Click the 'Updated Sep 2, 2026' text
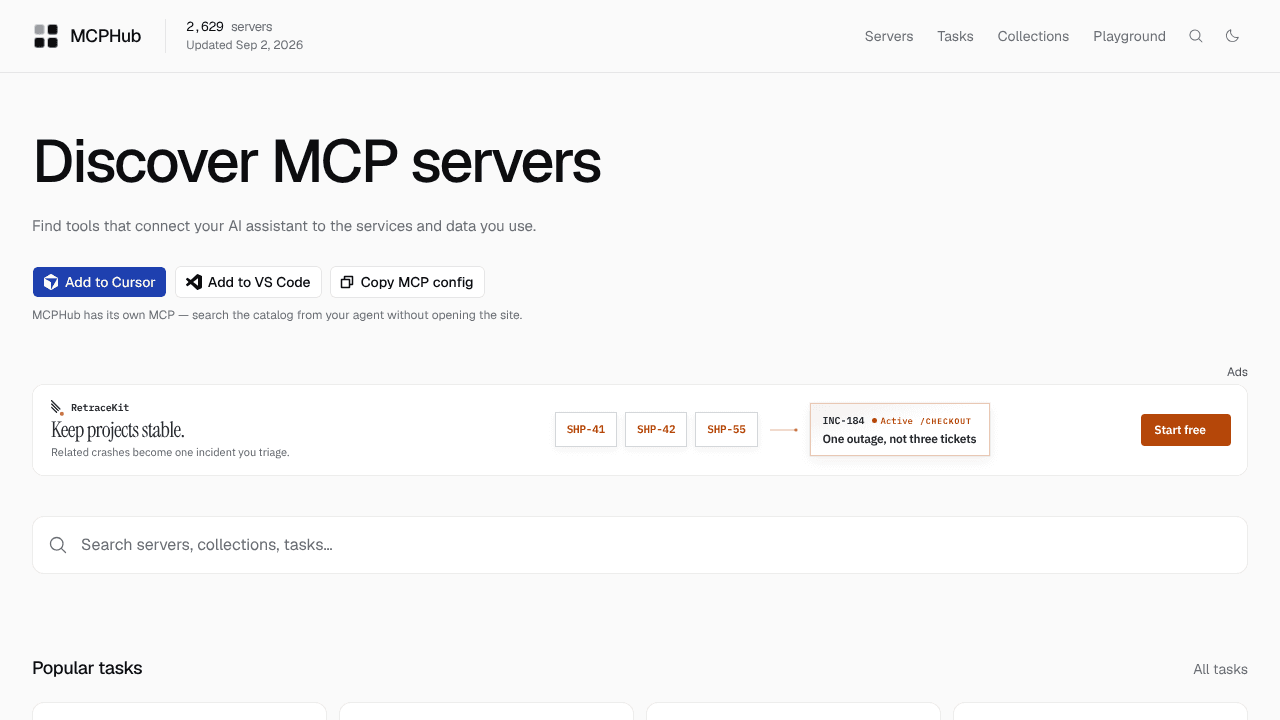Viewport: 1280px width, 720px height. tap(244, 45)
